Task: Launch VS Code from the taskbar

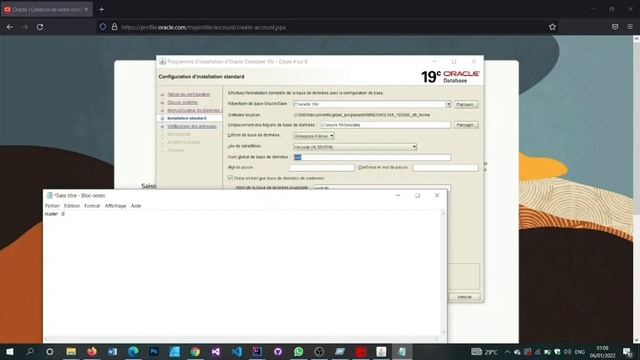Action: [x=237, y=351]
